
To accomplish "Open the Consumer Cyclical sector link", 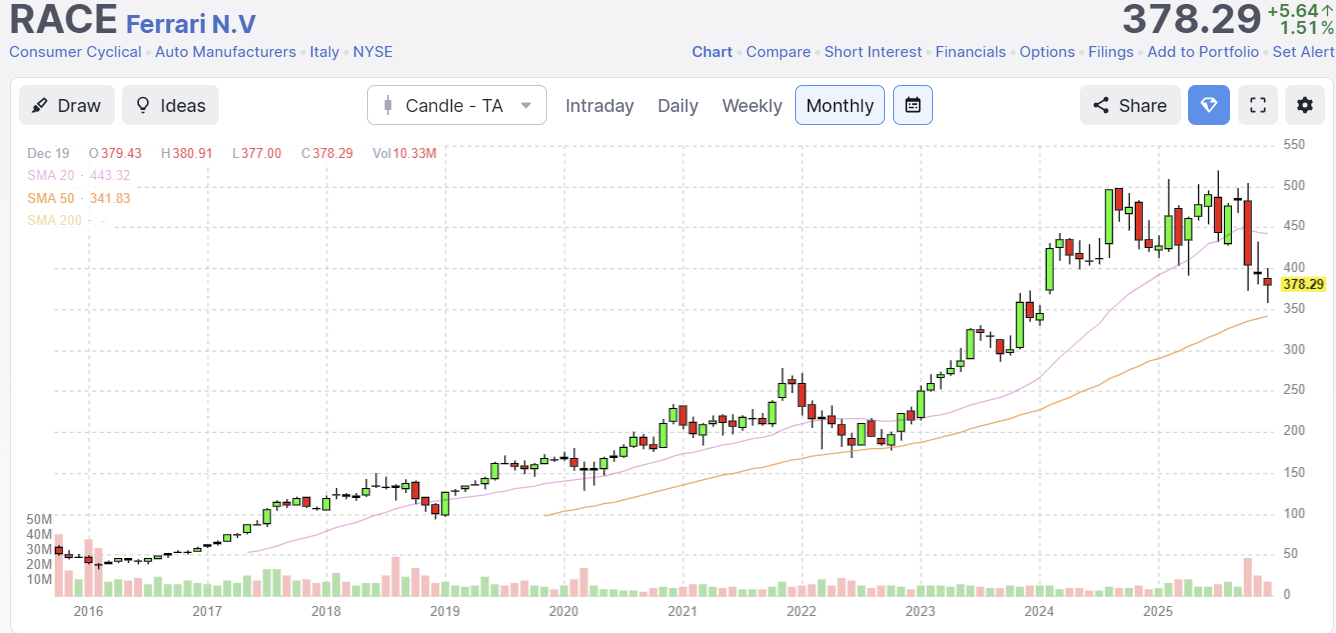I will 75,52.
